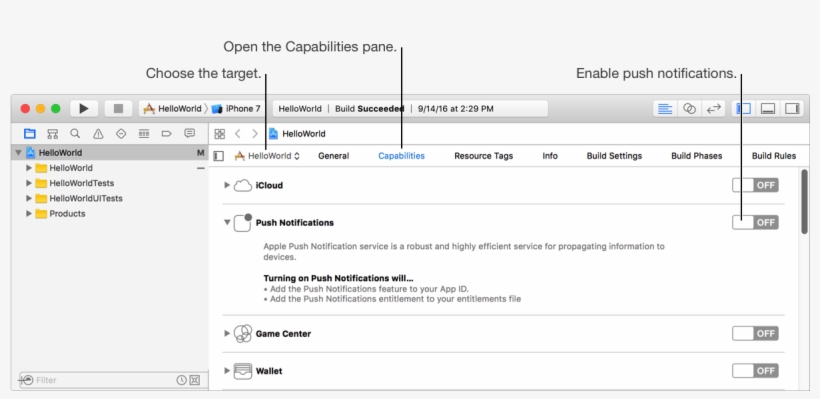Image resolution: width=820 pixels, height=399 pixels.
Task: Open the Resource Tags tab
Action: click(x=484, y=156)
